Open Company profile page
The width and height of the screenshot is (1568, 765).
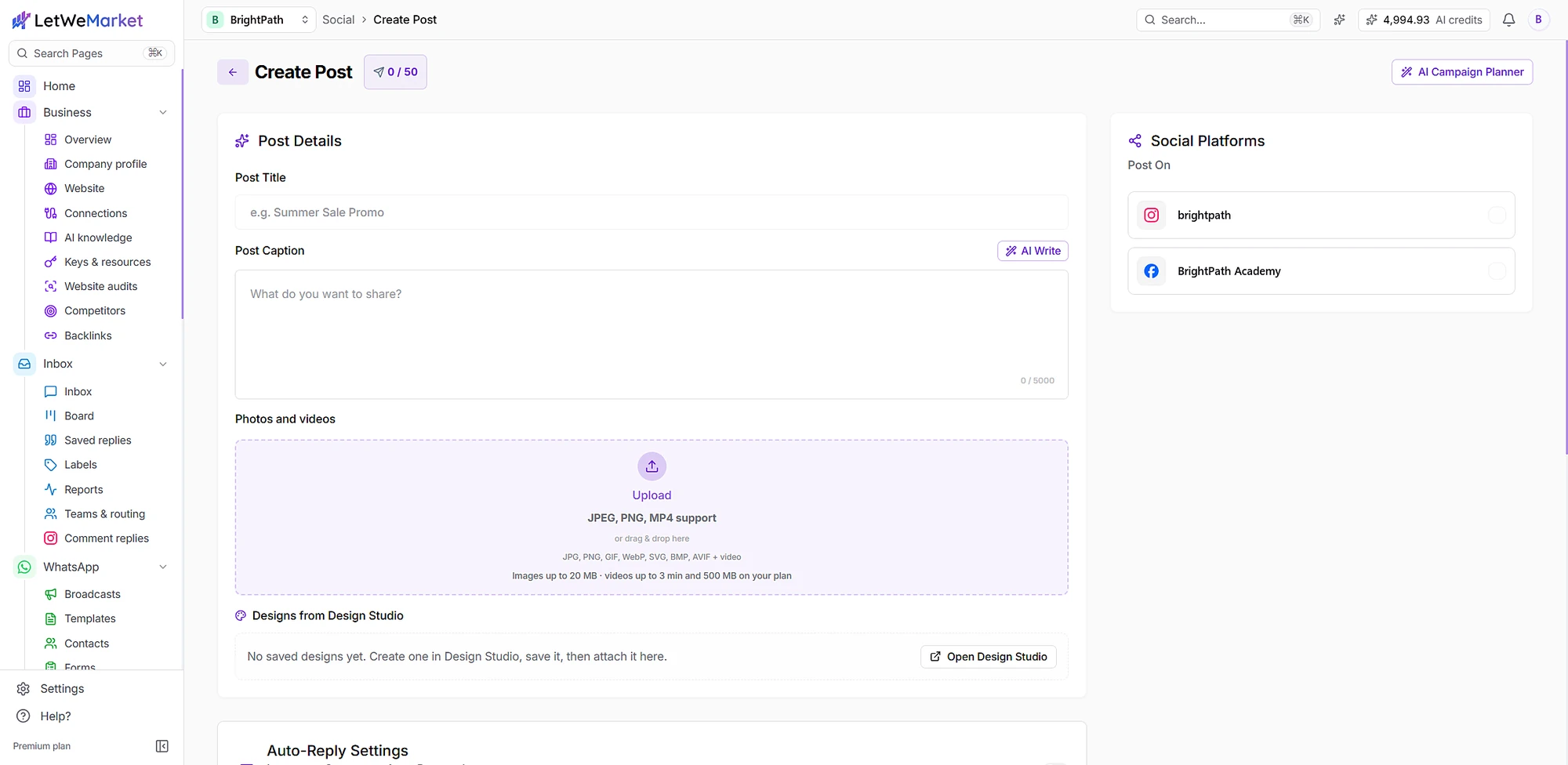pyautogui.click(x=106, y=164)
